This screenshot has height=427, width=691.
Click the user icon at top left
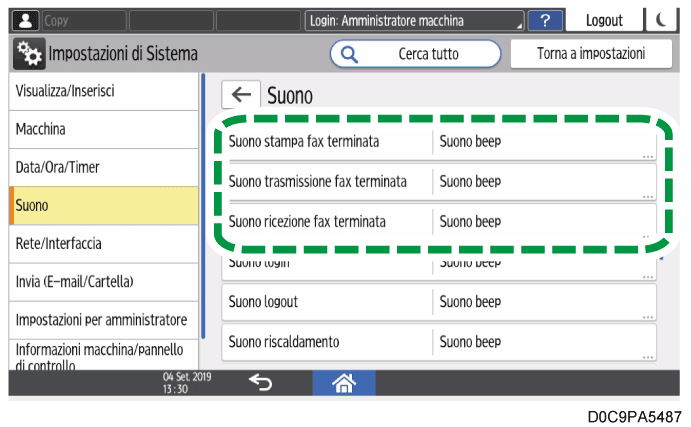click(x=24, y=20)
